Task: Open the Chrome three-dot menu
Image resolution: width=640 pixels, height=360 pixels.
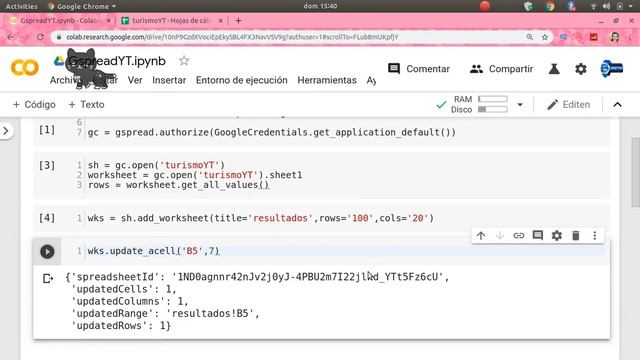Action: click(630, 37)
